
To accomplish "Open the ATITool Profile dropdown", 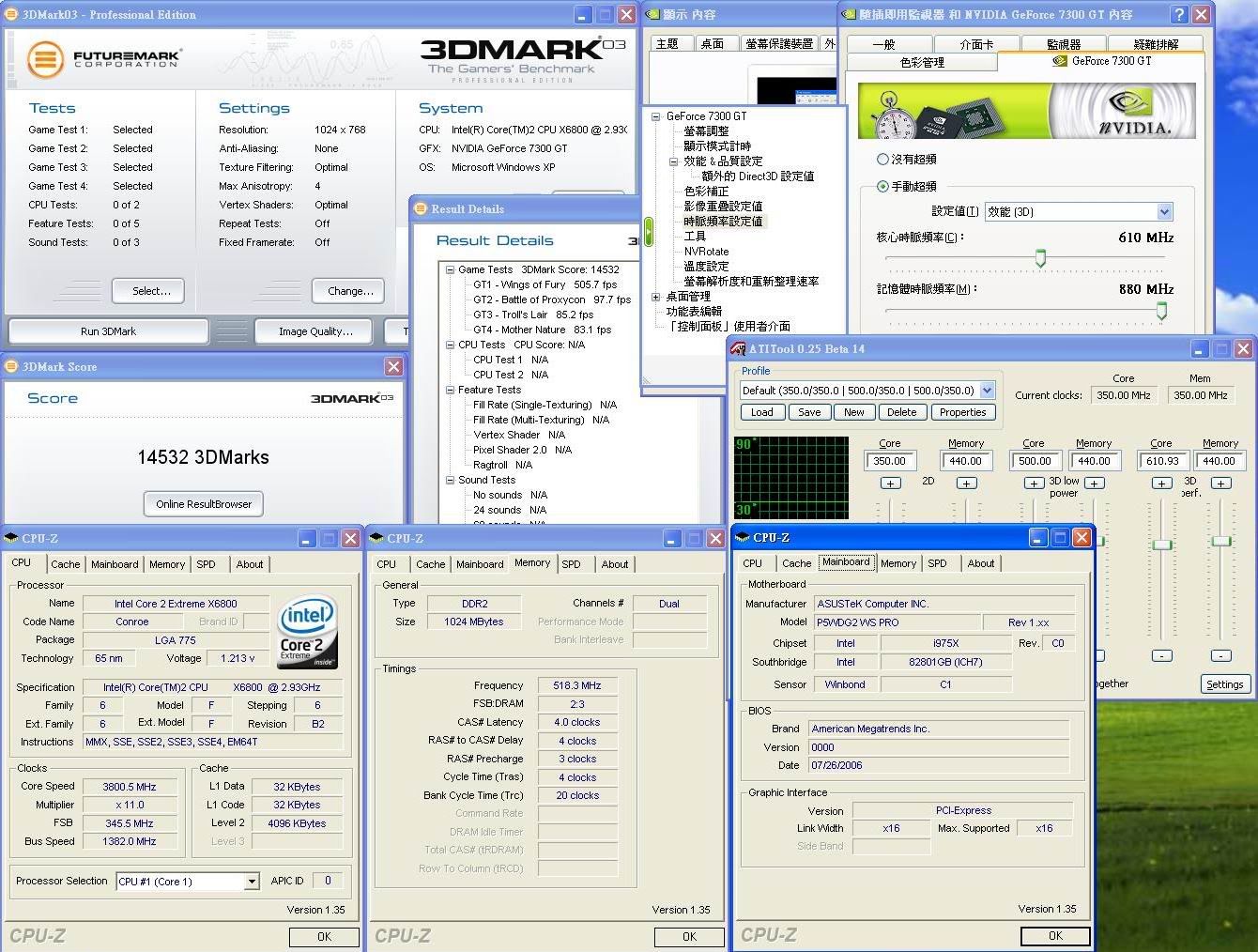I will click(987, 390).
